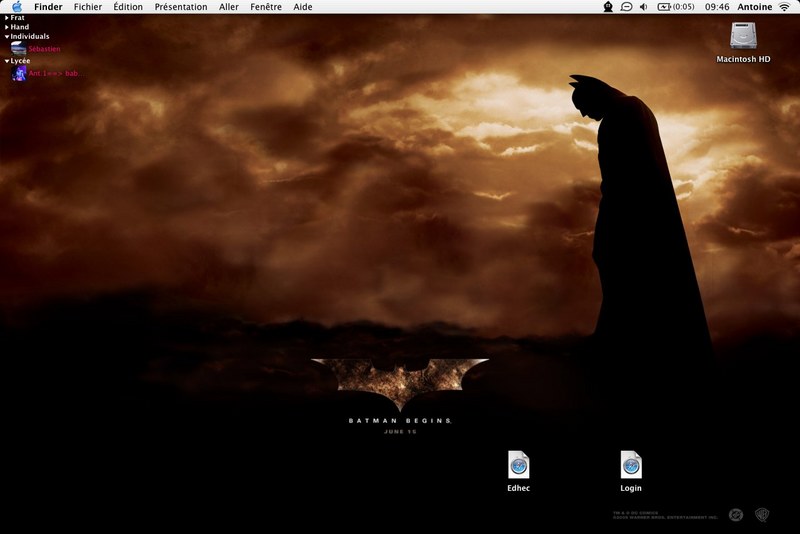Open the Antoine user switching menu
The width and height of the screenshot is (800, 534).
(755, 7)
